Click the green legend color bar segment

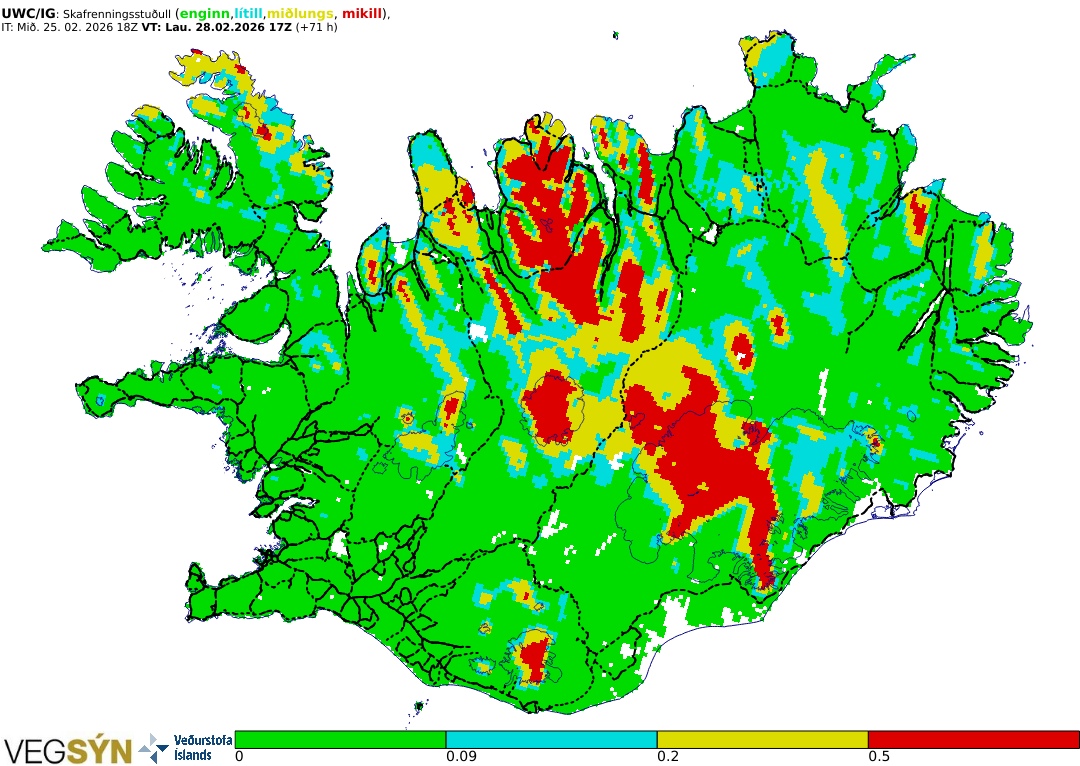(340, 739)
